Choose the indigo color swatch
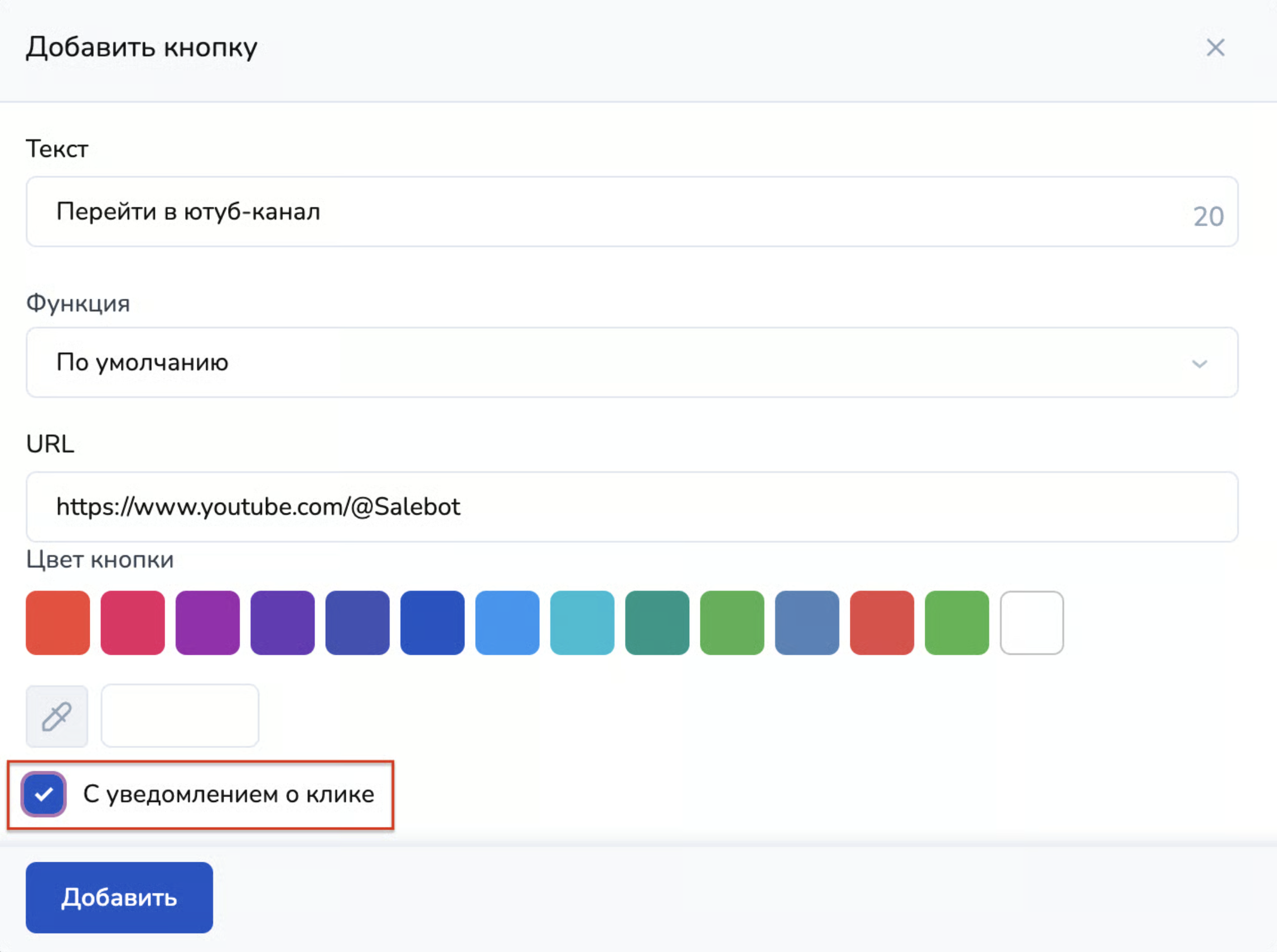The width and height of the screenshot is (1277, 952). tap(357, 623)
